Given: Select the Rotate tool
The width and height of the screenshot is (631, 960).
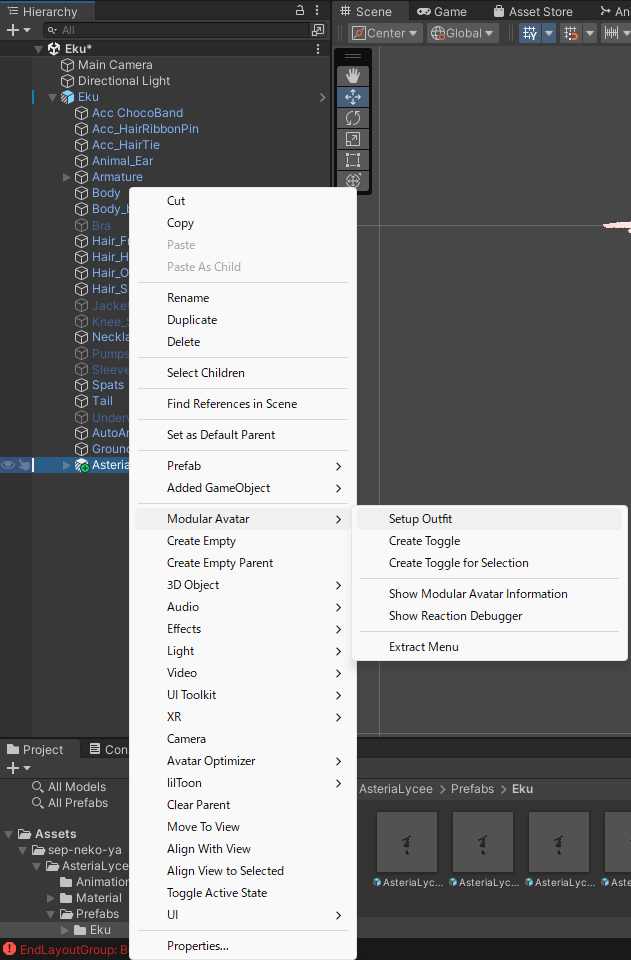Looking at the screenshot, I should point(352,118).
